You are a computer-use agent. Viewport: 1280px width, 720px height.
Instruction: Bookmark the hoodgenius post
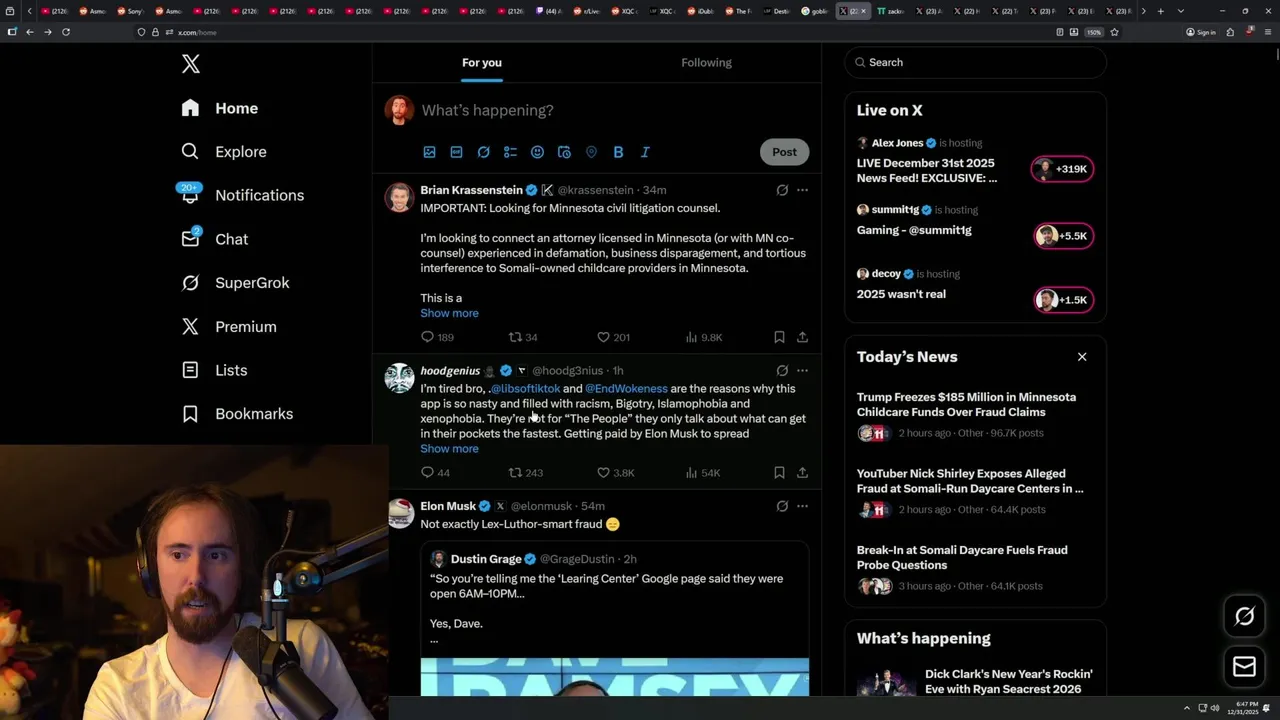pos(779,473)
